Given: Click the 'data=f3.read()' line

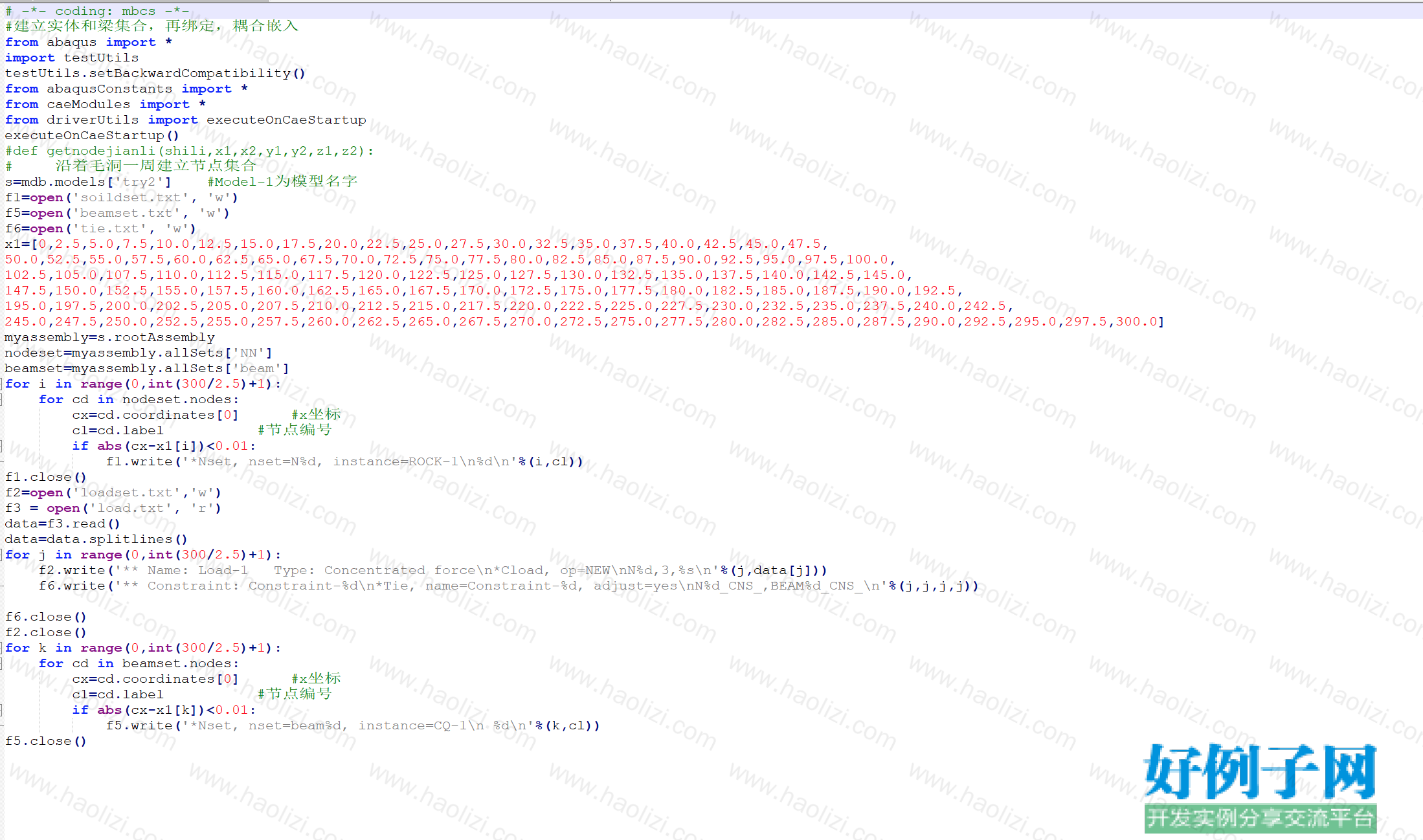Looking at the screenshot, I should pyautogui.click(x=63, y=524).
